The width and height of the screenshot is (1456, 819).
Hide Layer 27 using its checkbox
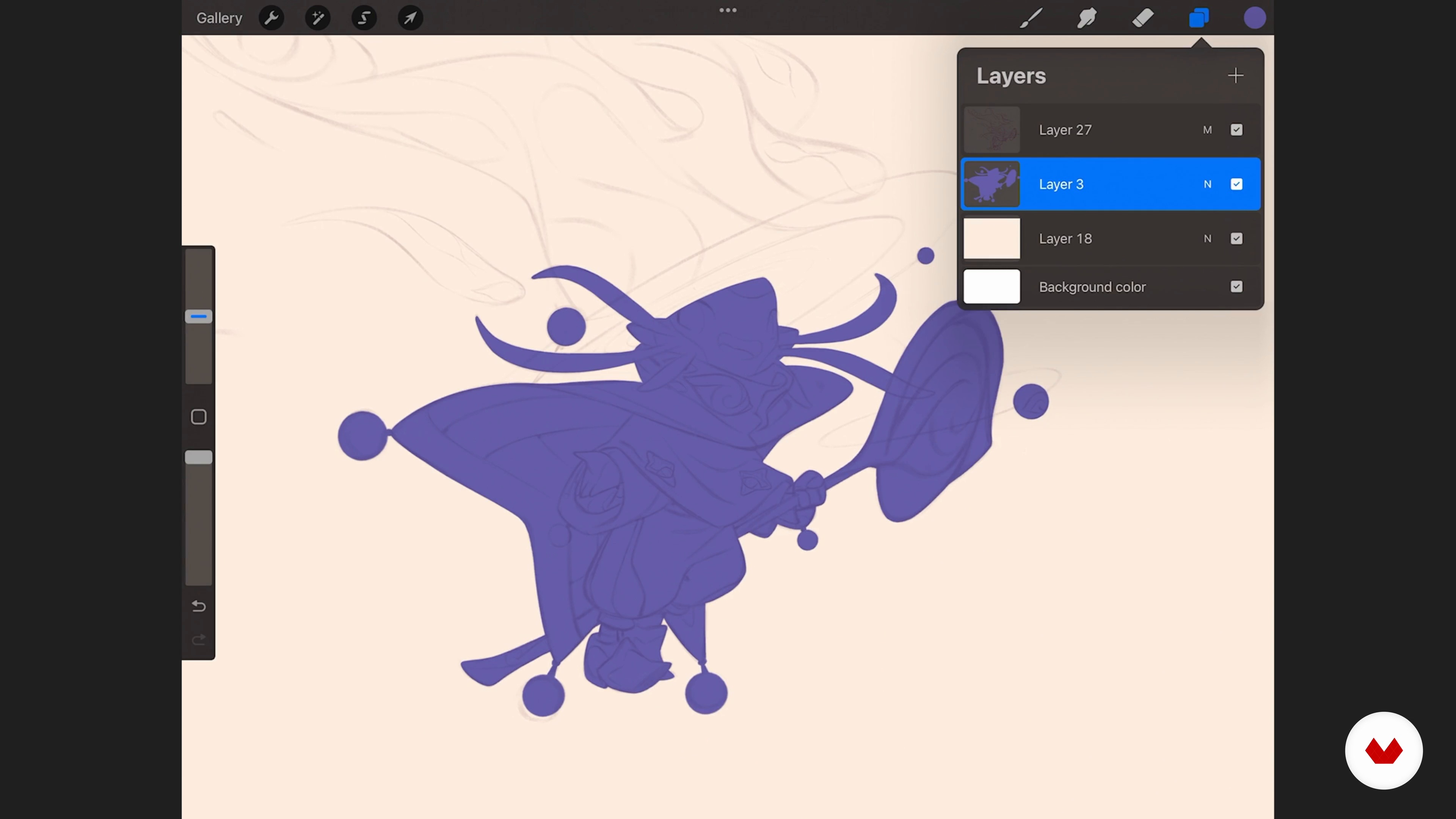1236,130
